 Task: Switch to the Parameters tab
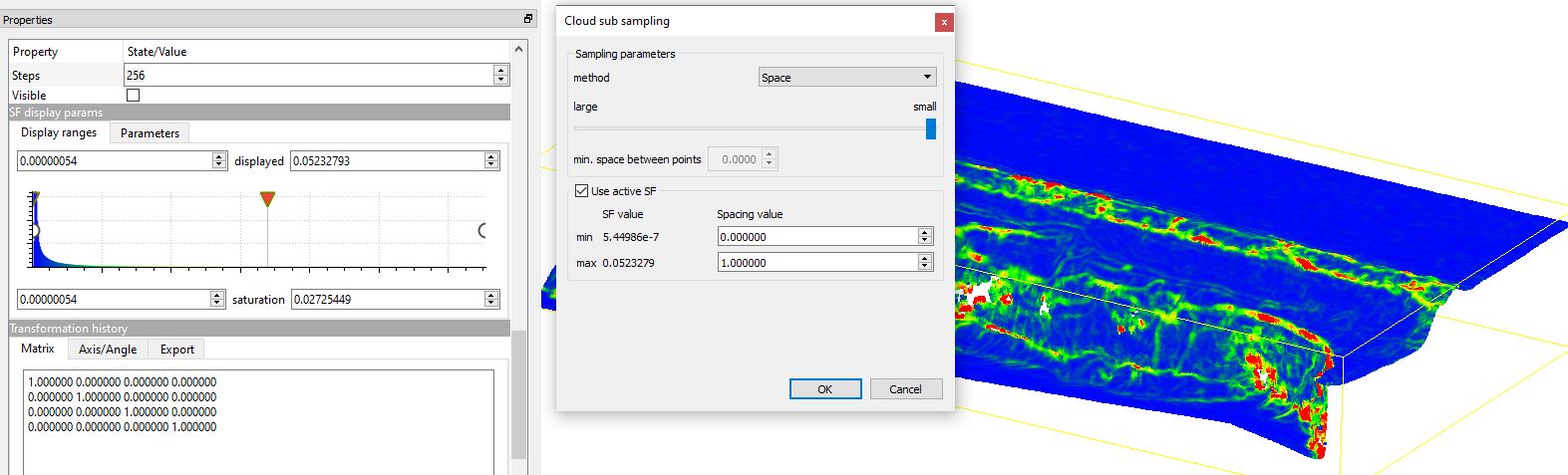click(x=150, y=133)
